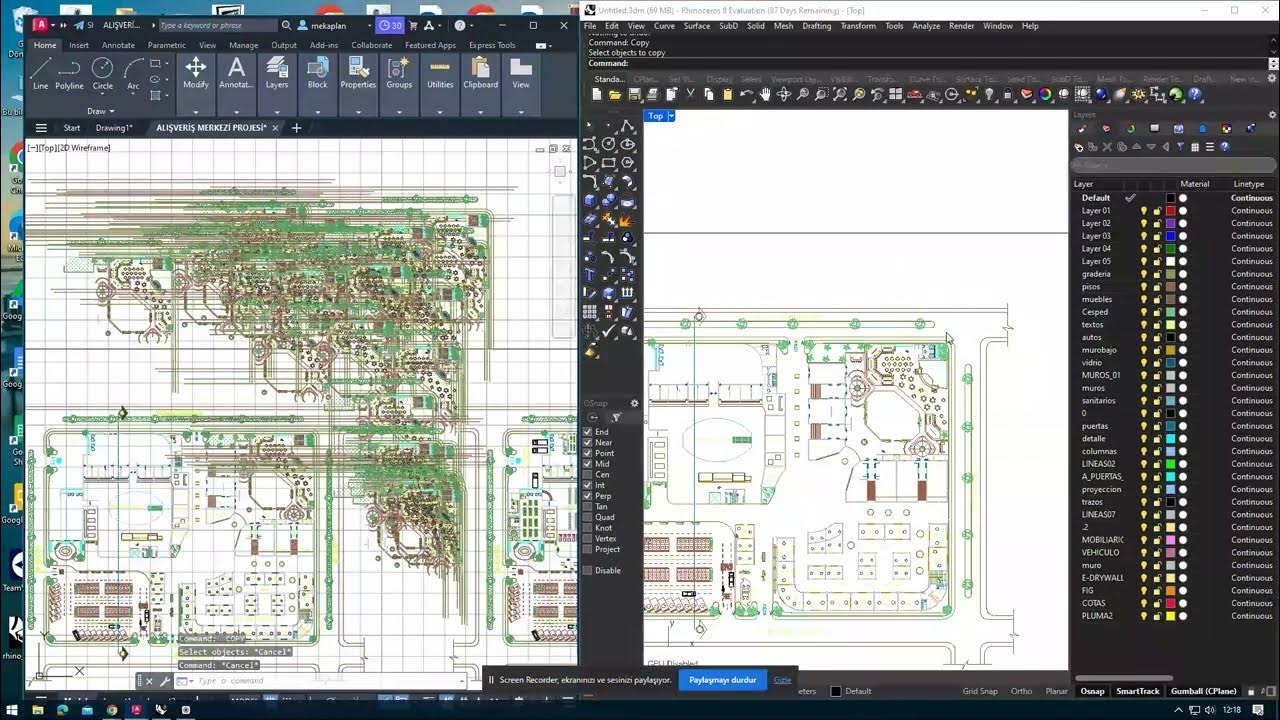
Task: Toggle SmartTrack in Rhino status bar
Action: [x=1138, y=691]
